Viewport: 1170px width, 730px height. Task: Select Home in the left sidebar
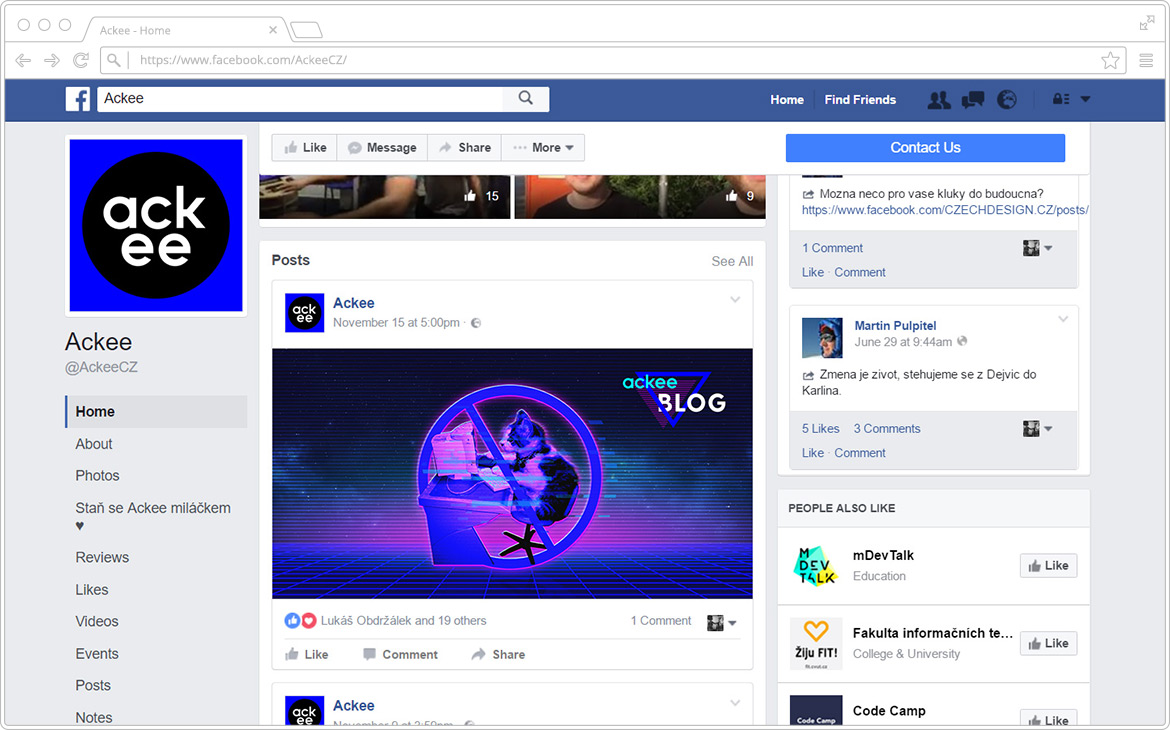coord(156,411)
